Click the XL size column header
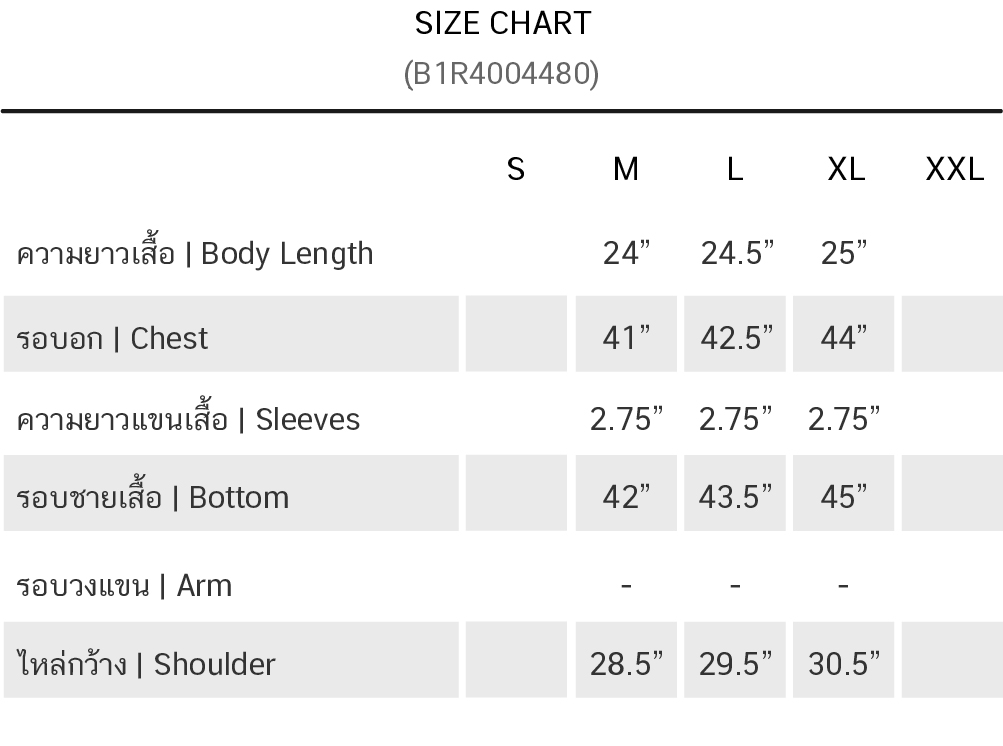Image resolution: width=1003 pixels, height=746 pixels. tap(846, 170)
